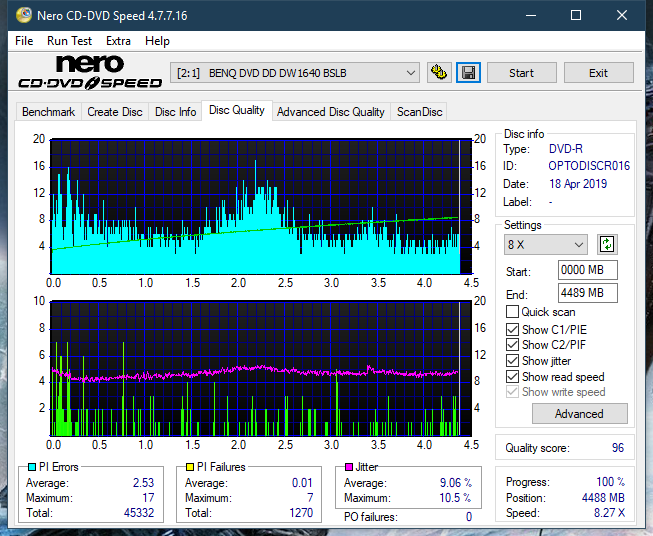This screenshot has width=653, height=536.
Task: Click the PI Failures Total 1270 value
Action: (301, 512)
